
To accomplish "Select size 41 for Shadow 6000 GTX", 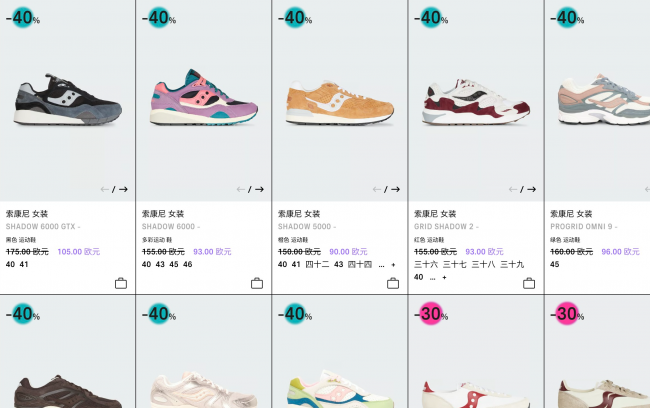I will [24, 264].
